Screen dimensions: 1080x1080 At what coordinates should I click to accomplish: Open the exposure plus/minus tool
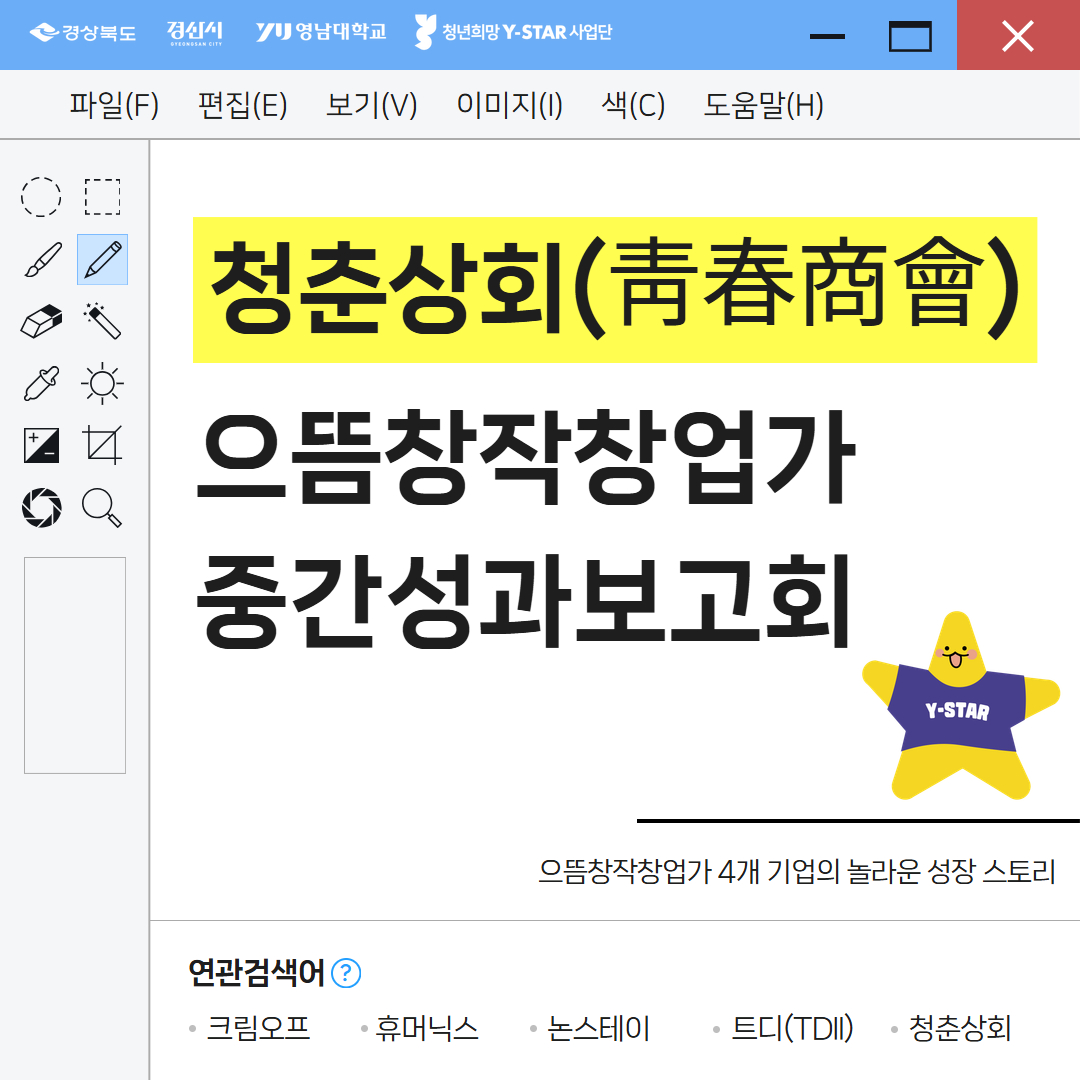coord(41,445)
